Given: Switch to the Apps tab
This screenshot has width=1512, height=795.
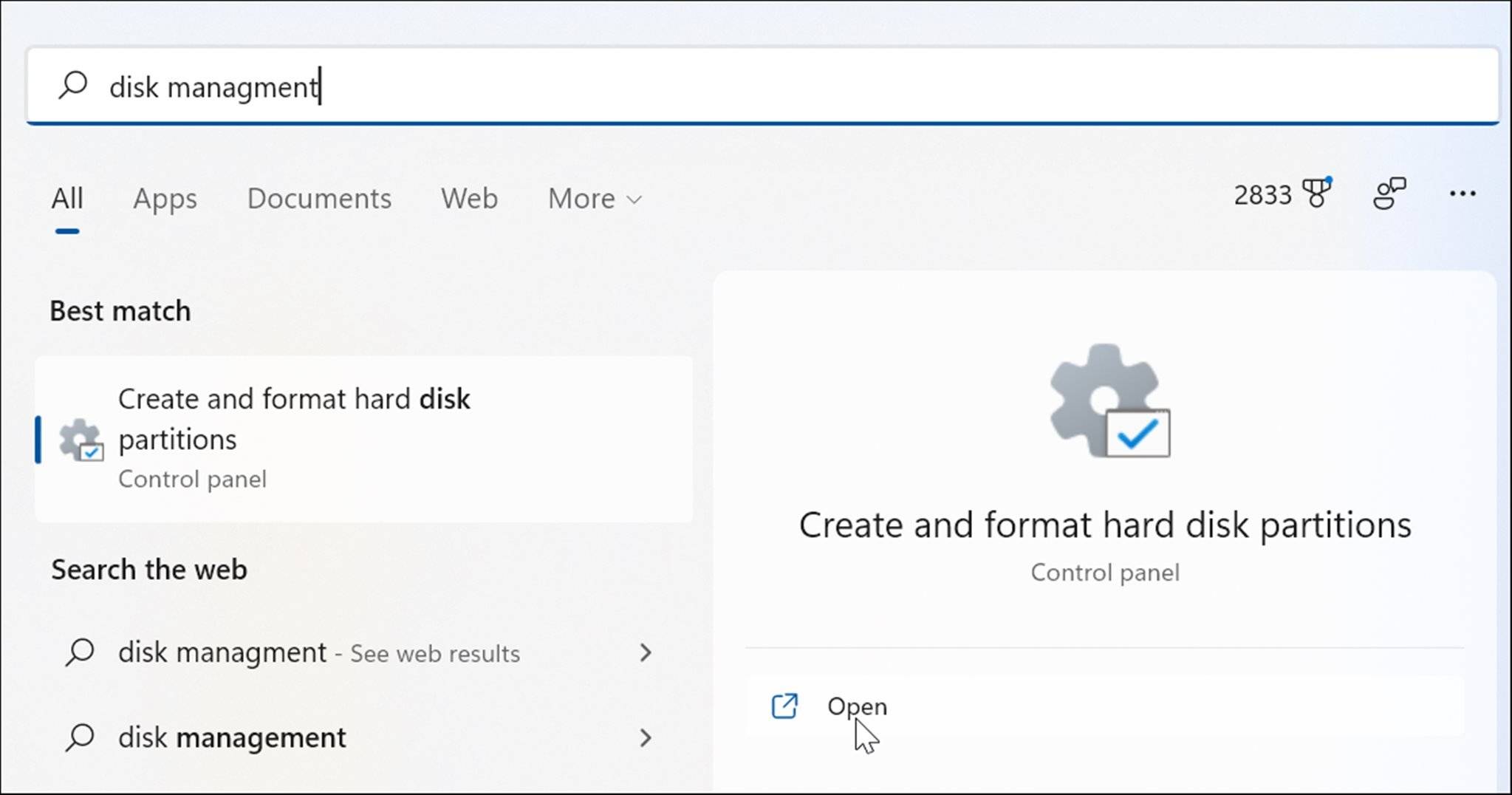Looking at the screenshot, I should tap(165, 198).
